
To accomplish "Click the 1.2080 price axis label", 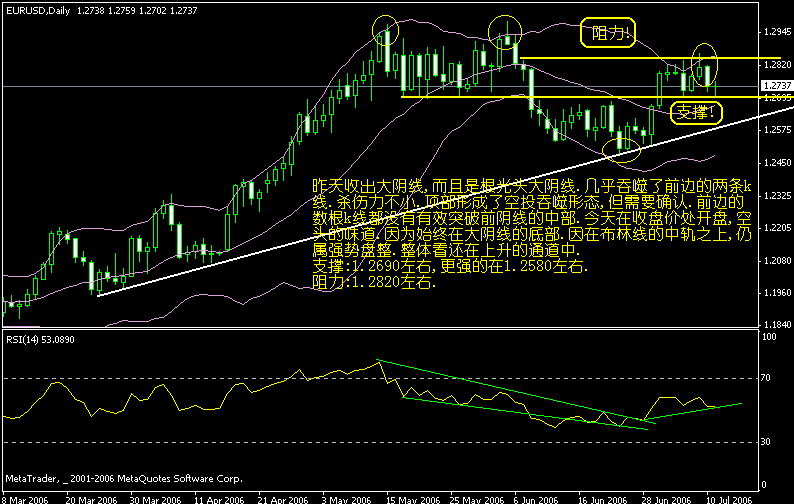I will [x=777, y=260].
